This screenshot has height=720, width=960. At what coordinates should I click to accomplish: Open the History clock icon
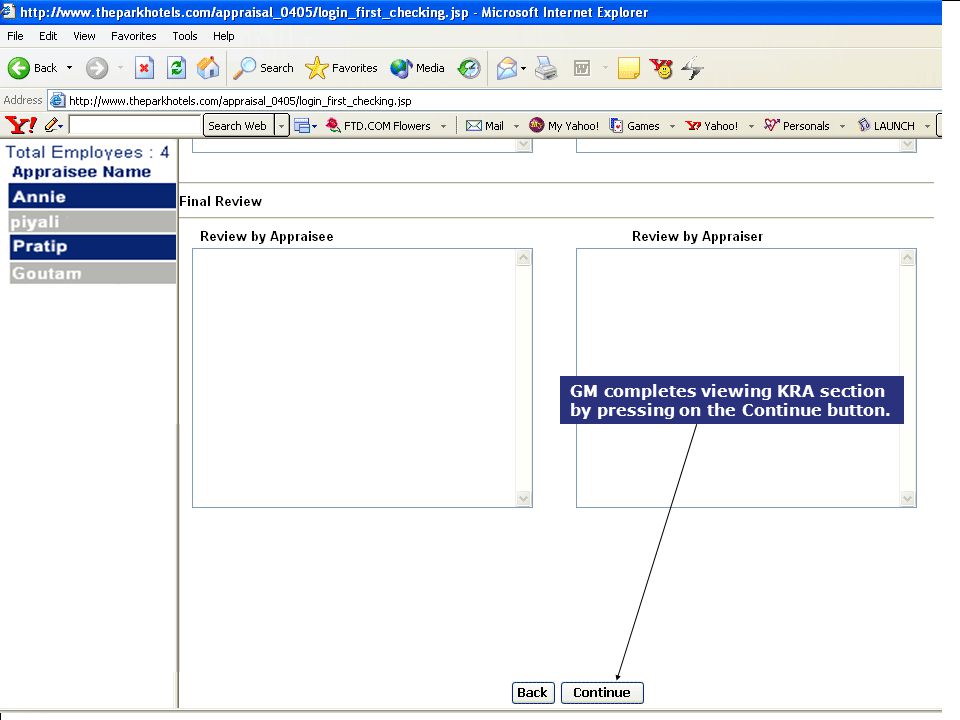point(470,68)
